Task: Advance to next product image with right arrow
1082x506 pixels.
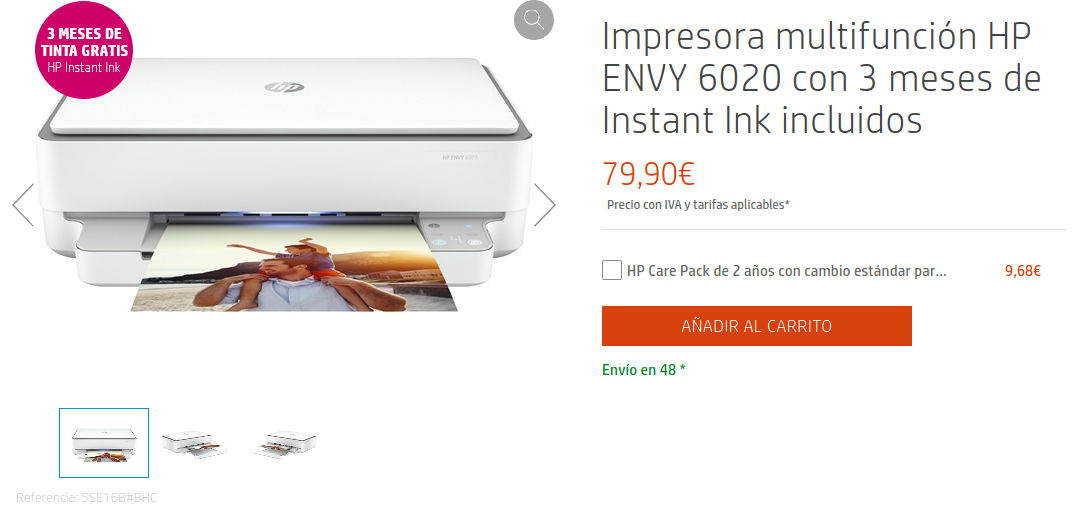Action: pos(544,205)
